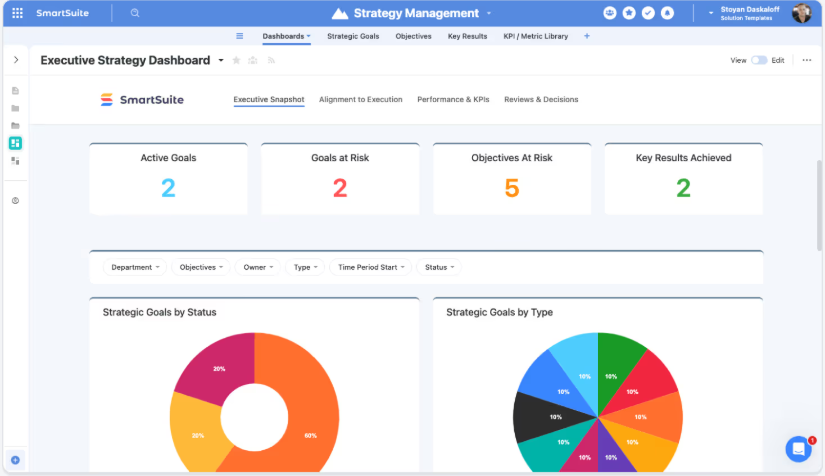Viewport: 825px width, 476px height.
Task: Click the document icon in left sidebar
Action: click(x=15, y=90)
